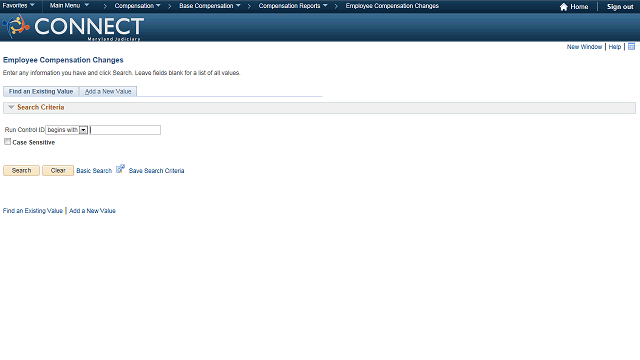Switch to Find an Existing Value tab
This screenshot has width=640, height=360.
point(41,91)
